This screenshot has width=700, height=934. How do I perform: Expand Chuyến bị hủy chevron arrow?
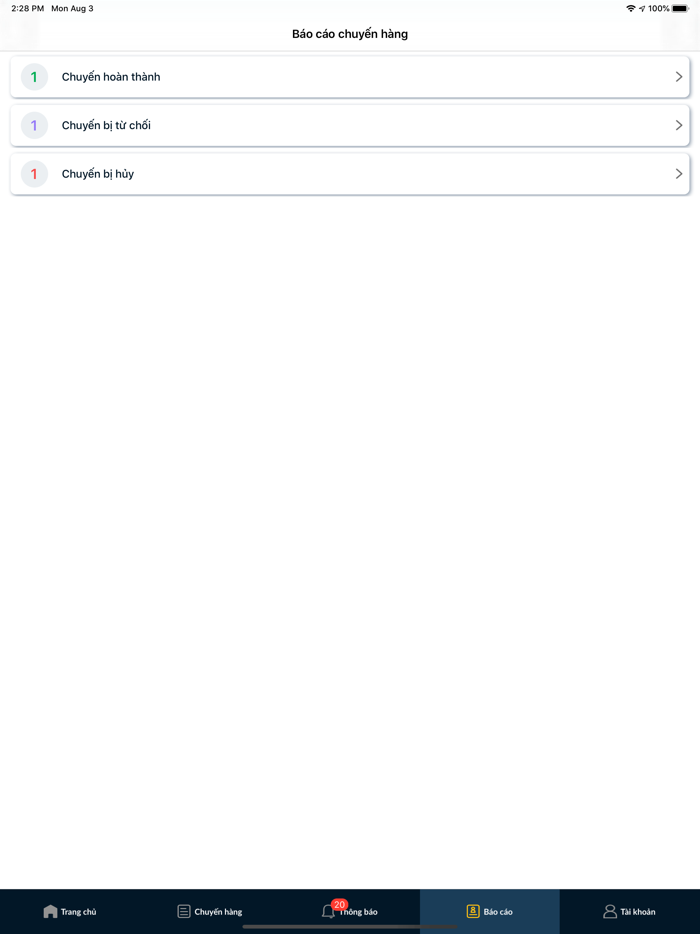(679, 174)
